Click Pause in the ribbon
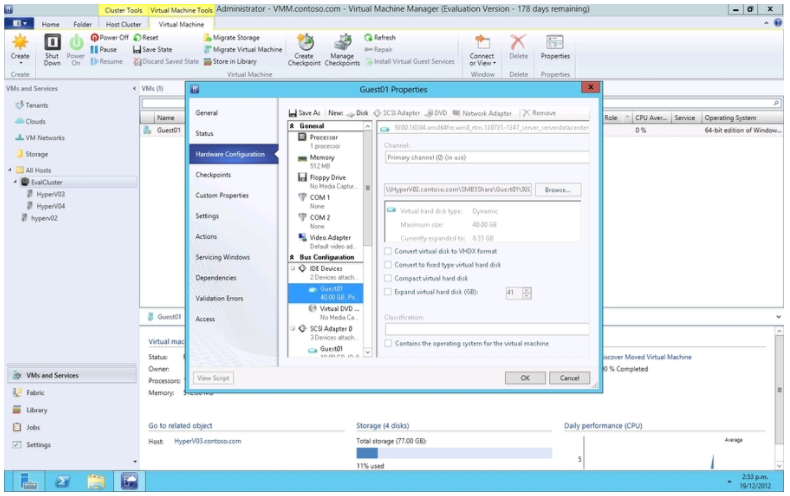790x496 pixels. 104,49
